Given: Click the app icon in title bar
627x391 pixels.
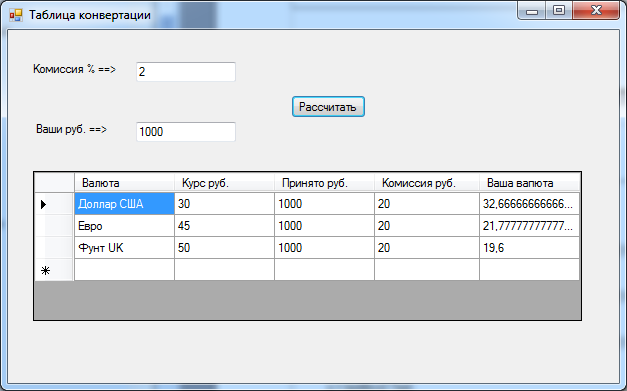Looking at the screenshot, I should (16, 15).
